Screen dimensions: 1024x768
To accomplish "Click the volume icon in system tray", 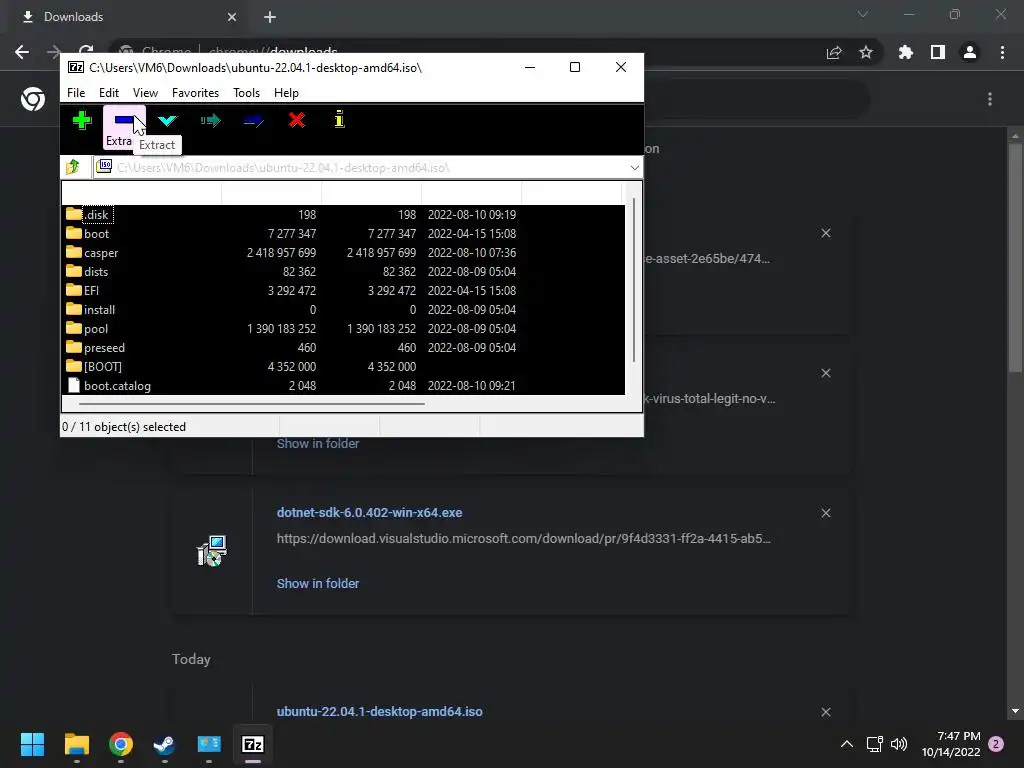I will point(899,744).
